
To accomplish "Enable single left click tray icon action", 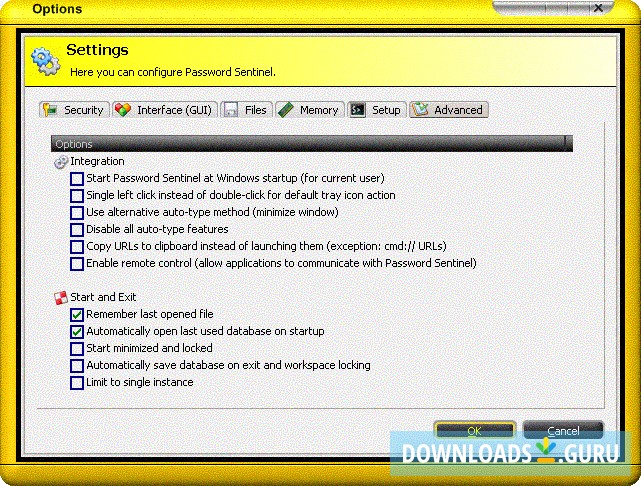I will click(77, 196).
